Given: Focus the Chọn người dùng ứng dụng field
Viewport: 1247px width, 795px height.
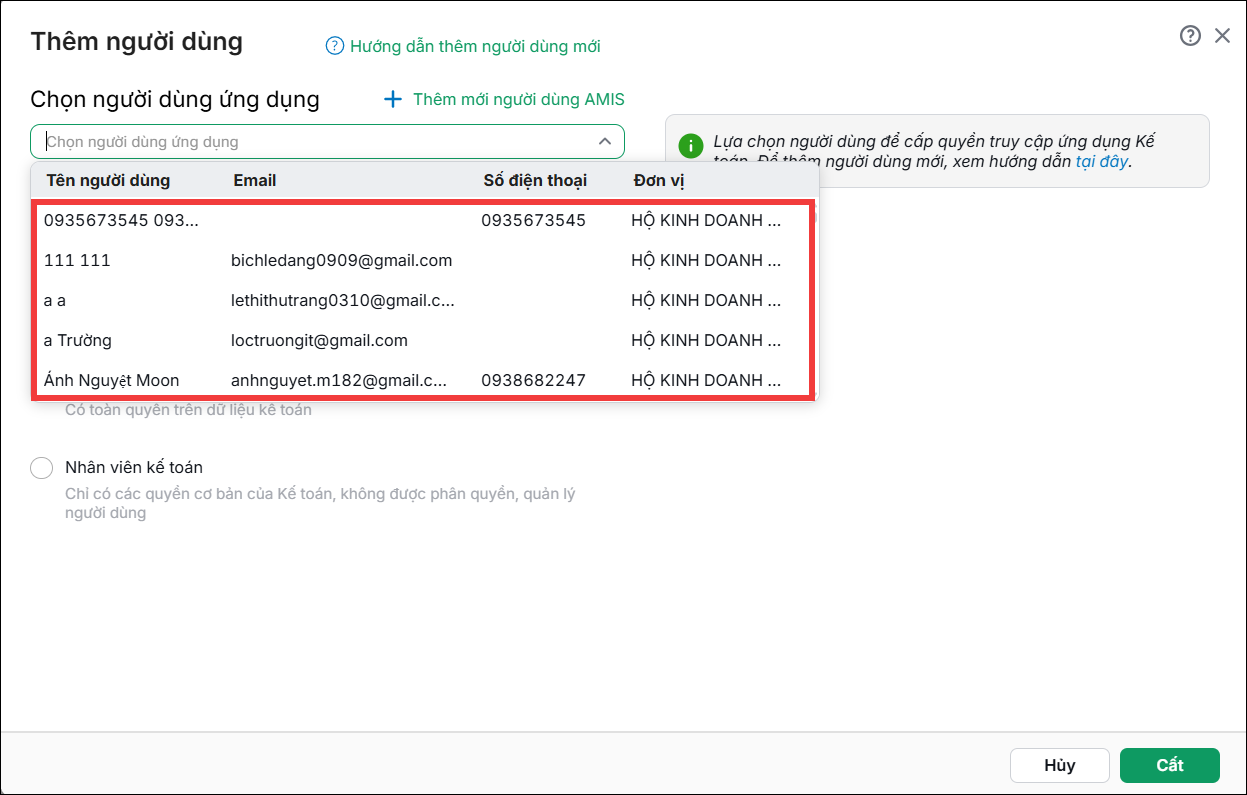Looking at the screenshot, I should click(327, 142).
